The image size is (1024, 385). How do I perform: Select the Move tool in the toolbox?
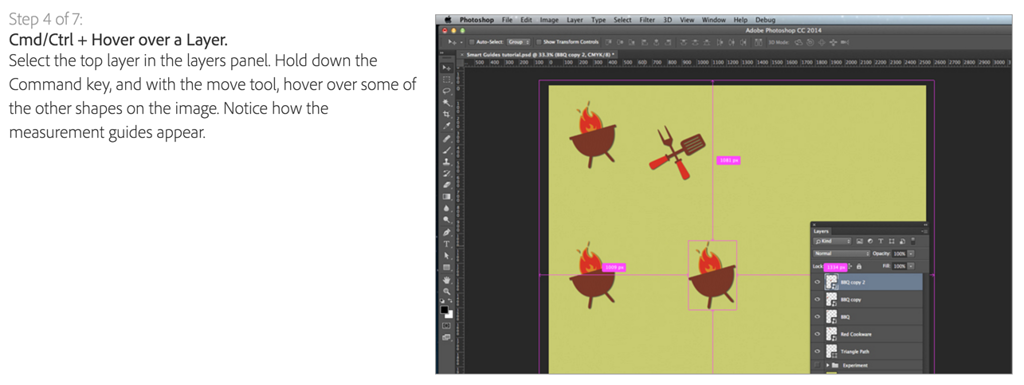click(x=447, y=67)
